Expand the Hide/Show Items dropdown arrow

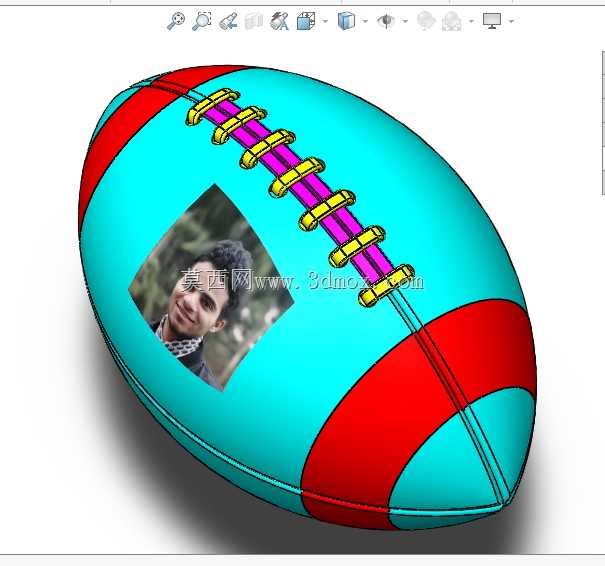(x=405, y=21)
